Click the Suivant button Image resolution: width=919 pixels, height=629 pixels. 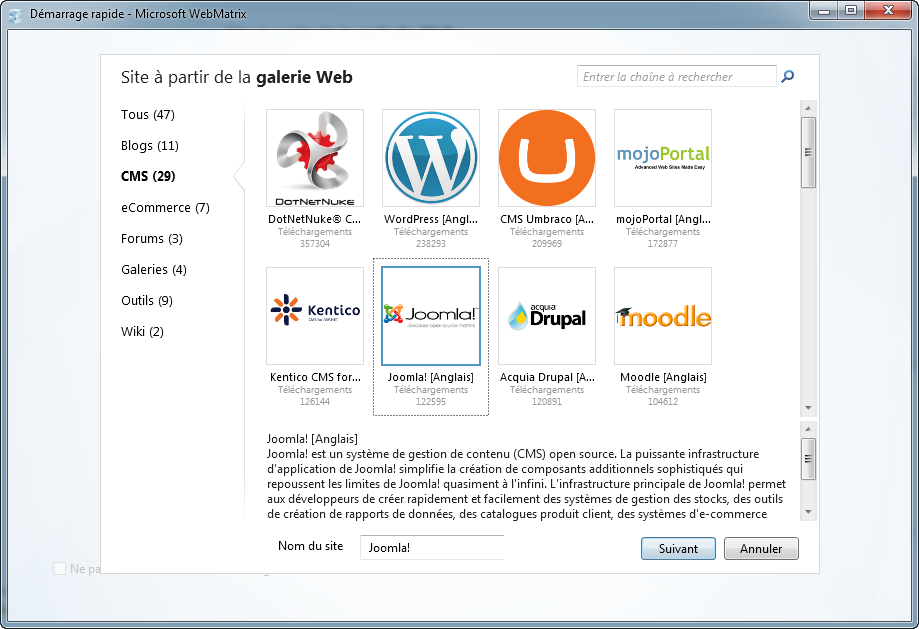(678, 548)
